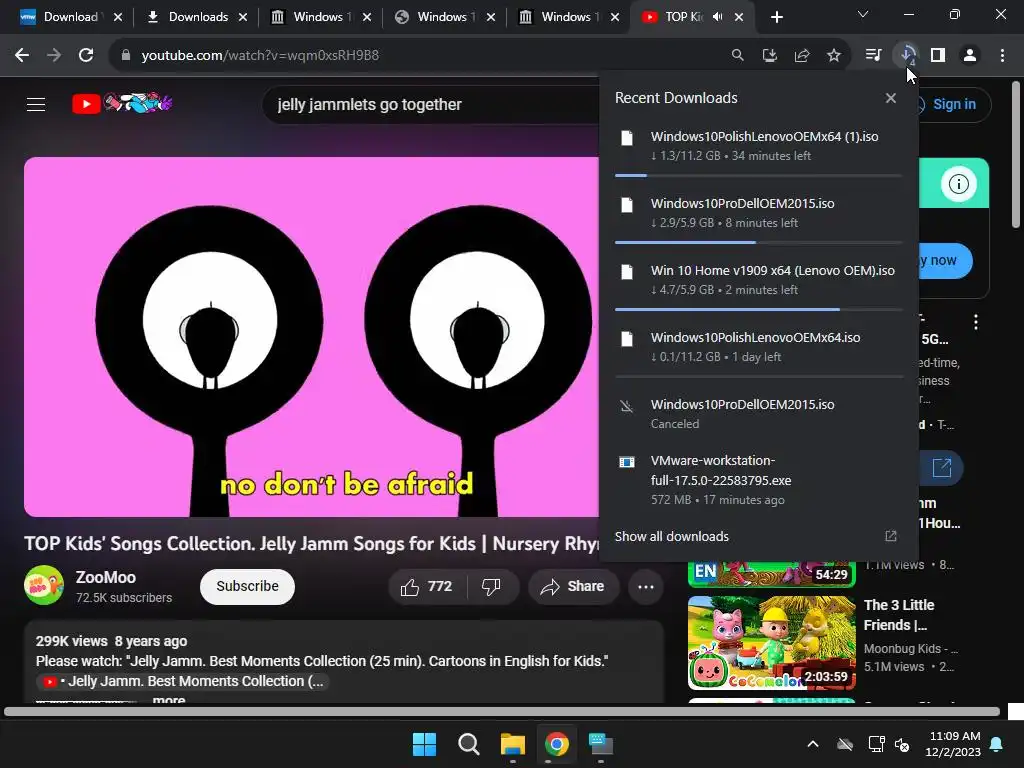Open the Windows Start menu

tap(424, 744)
